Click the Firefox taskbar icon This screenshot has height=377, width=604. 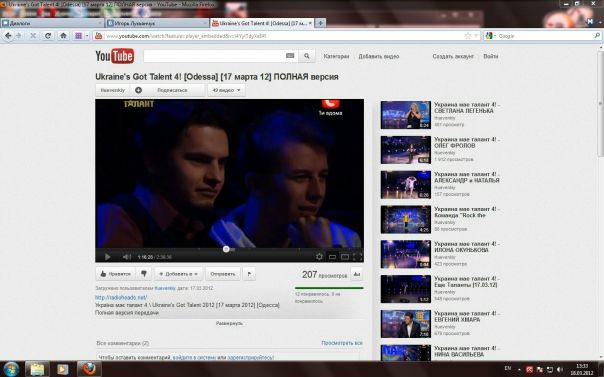coord(89,369)
